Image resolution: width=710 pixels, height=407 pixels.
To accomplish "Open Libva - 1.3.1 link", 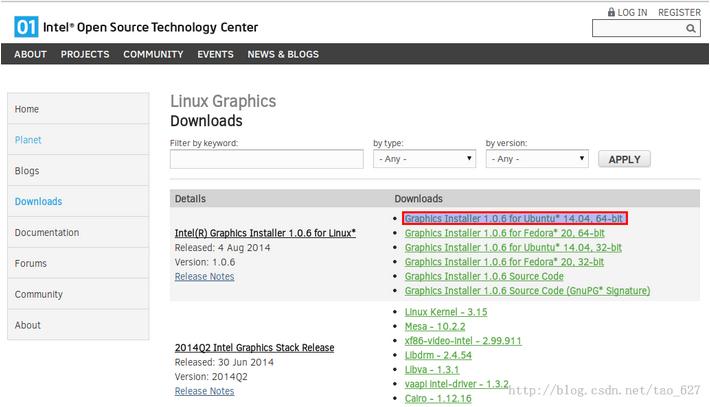I will click(x=432, y=370).
